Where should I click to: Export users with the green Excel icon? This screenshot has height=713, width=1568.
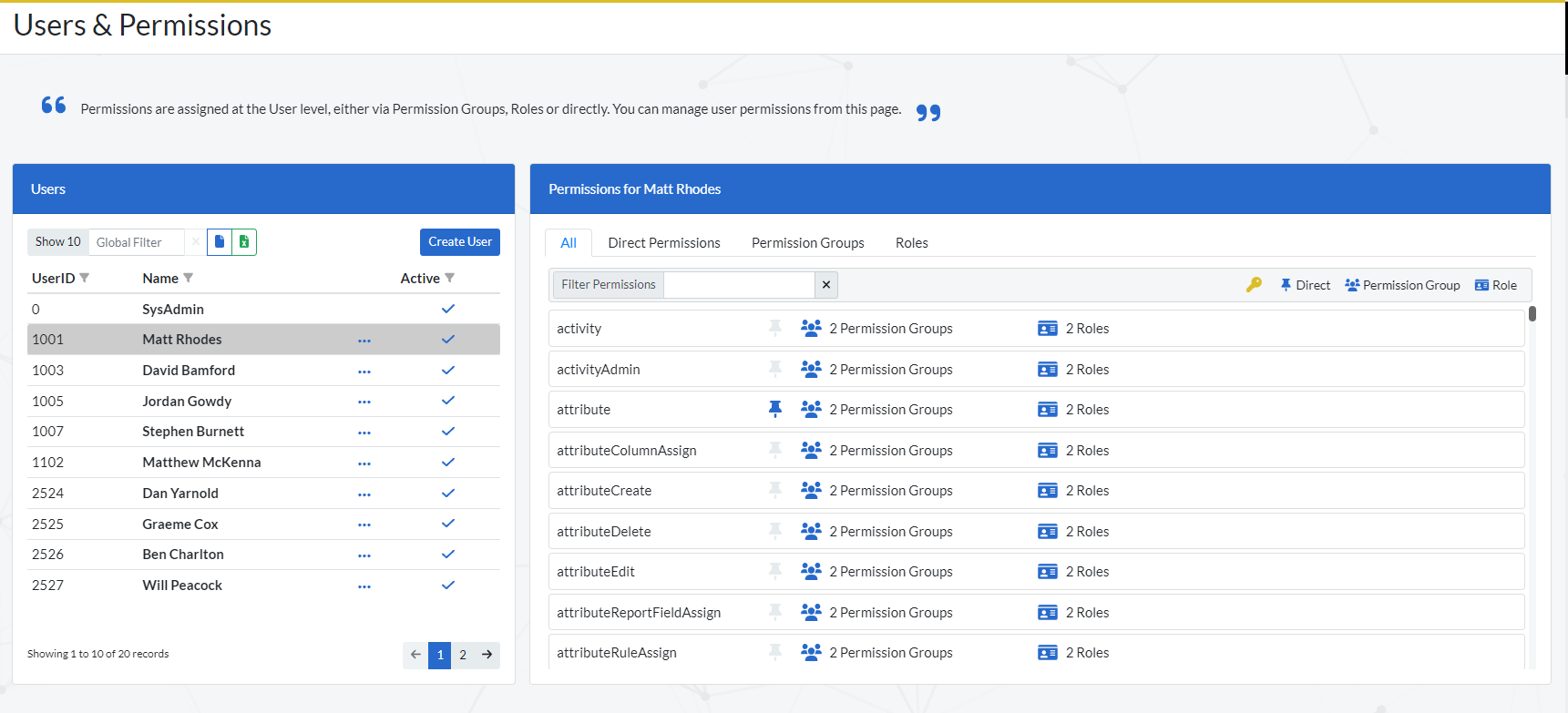(x=244, y=242)
